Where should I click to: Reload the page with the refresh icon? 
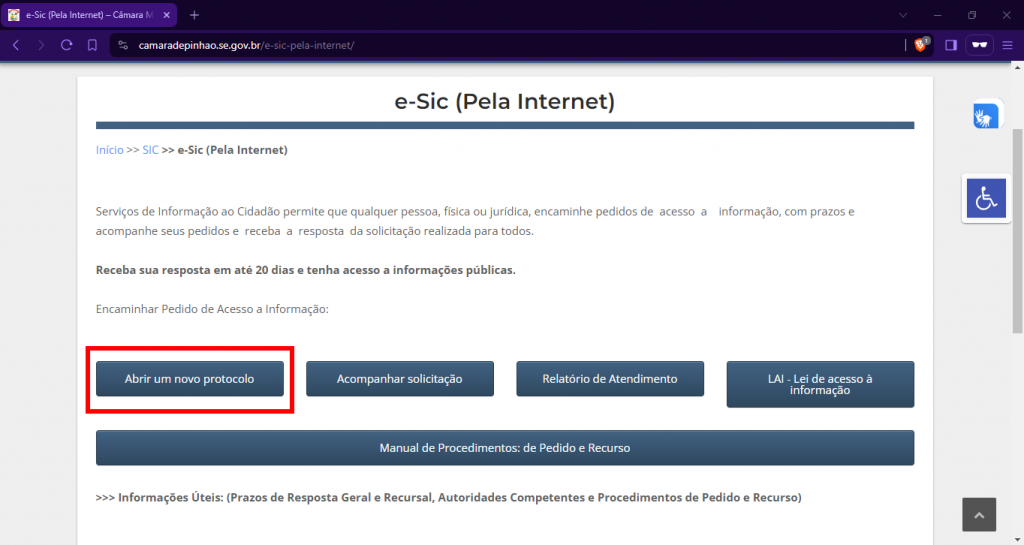pyautogui.click(x=66, y=45)
